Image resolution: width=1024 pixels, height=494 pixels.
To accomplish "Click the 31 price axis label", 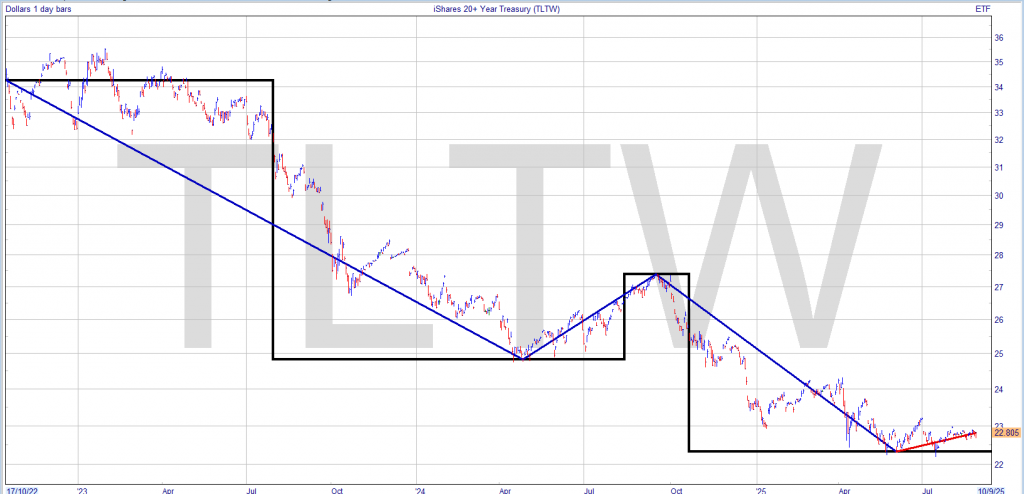I will click(999, 168).
